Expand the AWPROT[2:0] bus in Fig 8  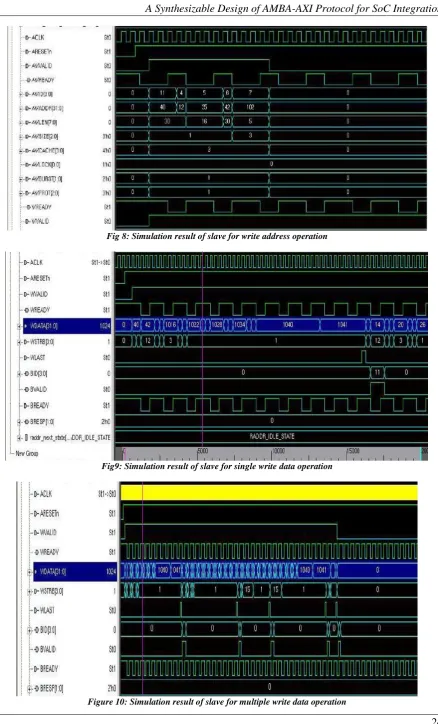tap(20, 193)
